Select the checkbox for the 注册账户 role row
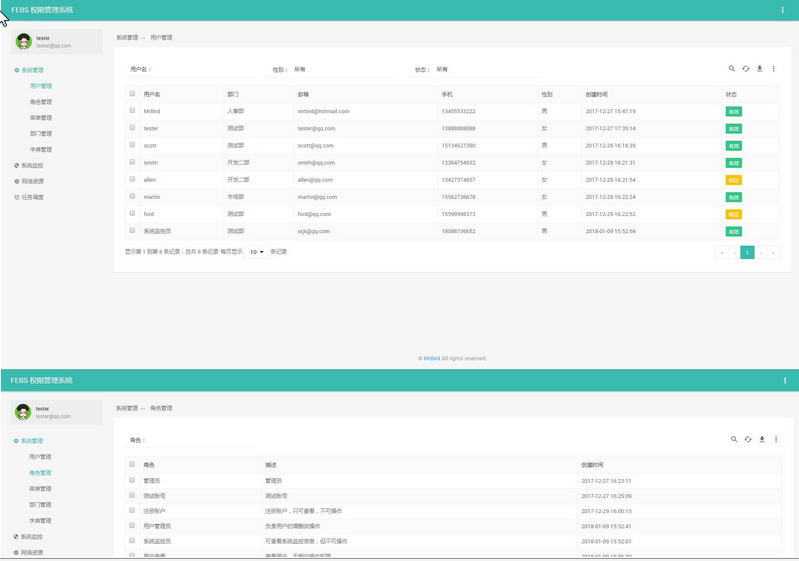The height and width of the screenshot is (561, 799). coord(132,510)
